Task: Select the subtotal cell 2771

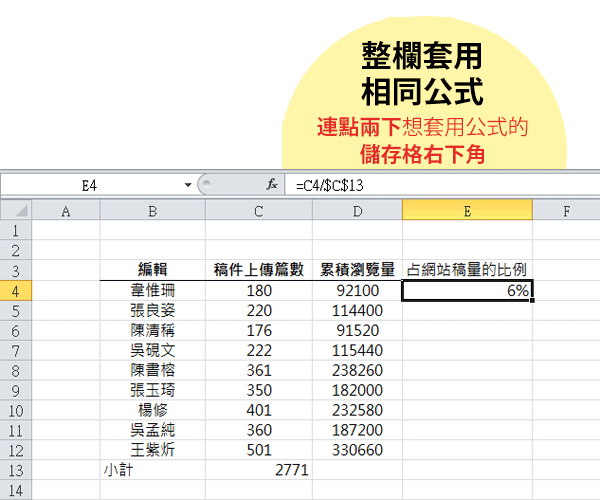Action: [x=259, y=470]
